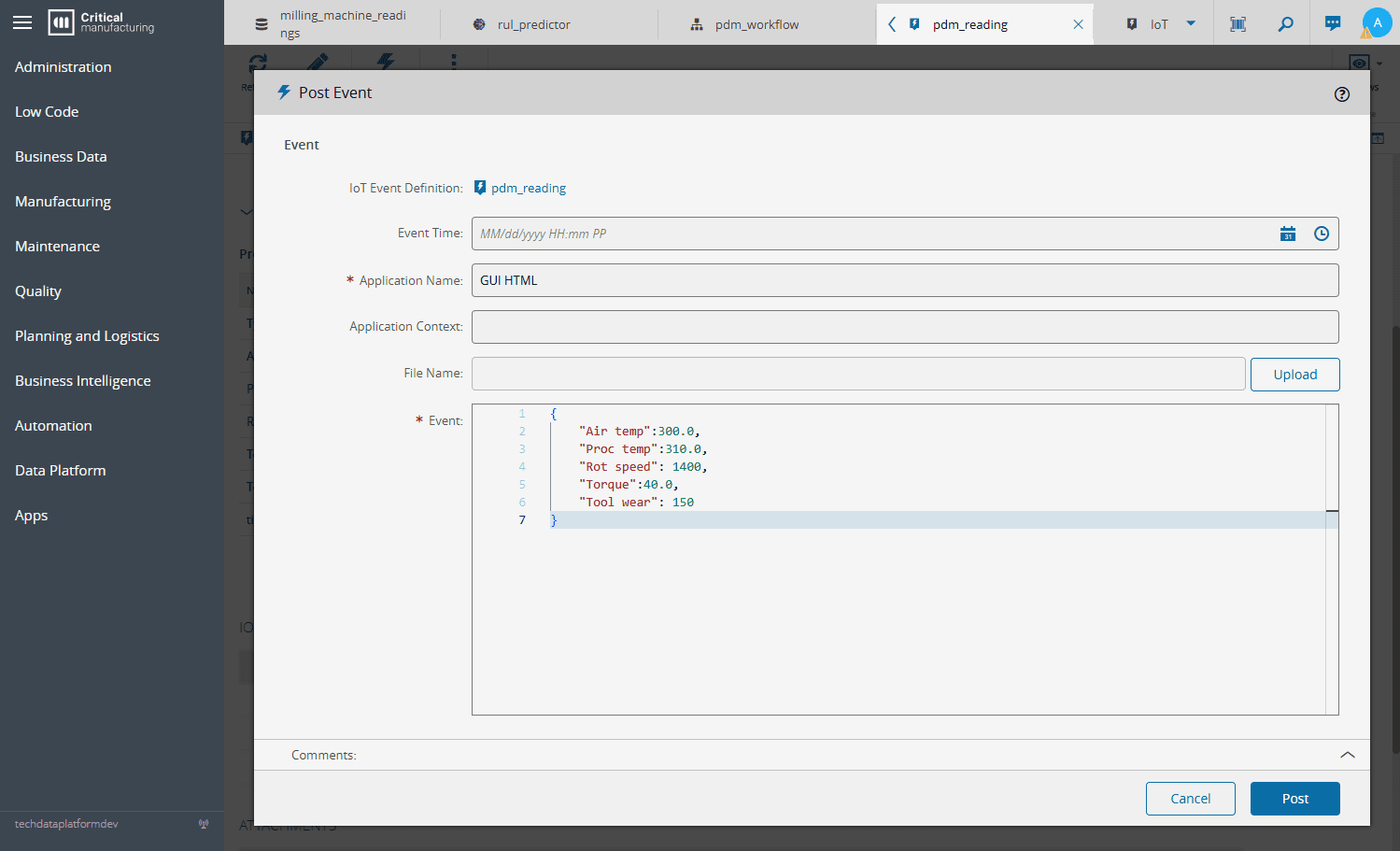Click the Application Context input field
1400x851 pixels.
(904, 327)
